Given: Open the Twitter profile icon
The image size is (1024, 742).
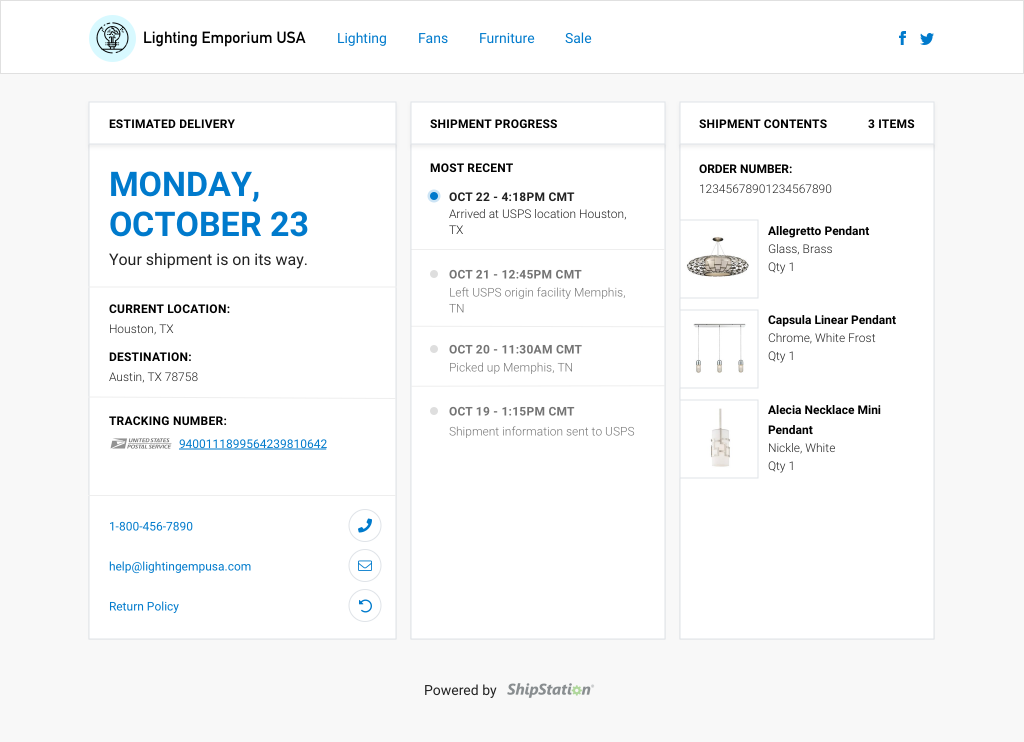Looking at the screenshot, I should [927, 39].
